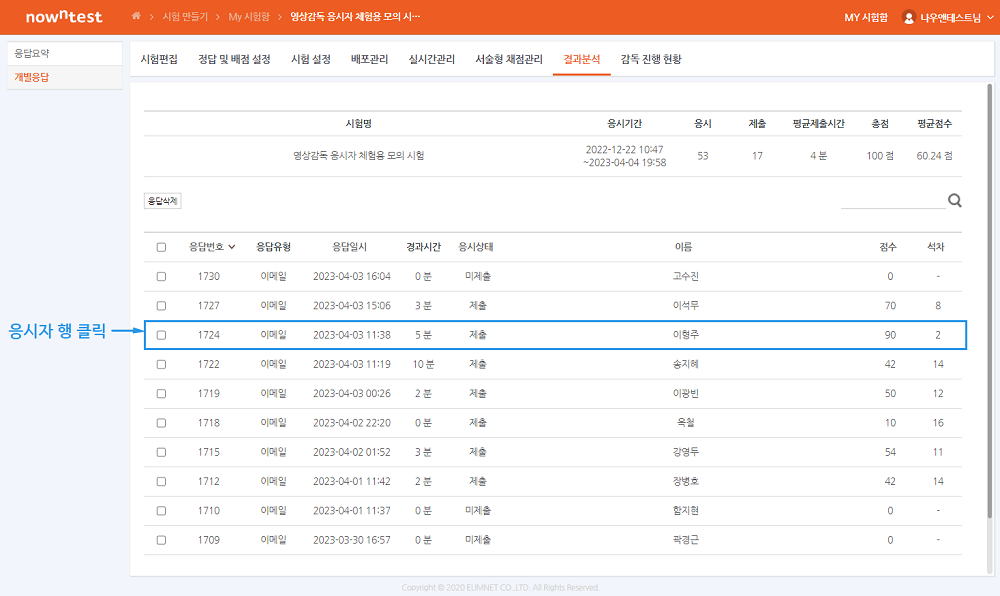The width and height of the screenshot is (1000, 596).
Task: Click the nowntest logo
Action: (x=64, y=17)
